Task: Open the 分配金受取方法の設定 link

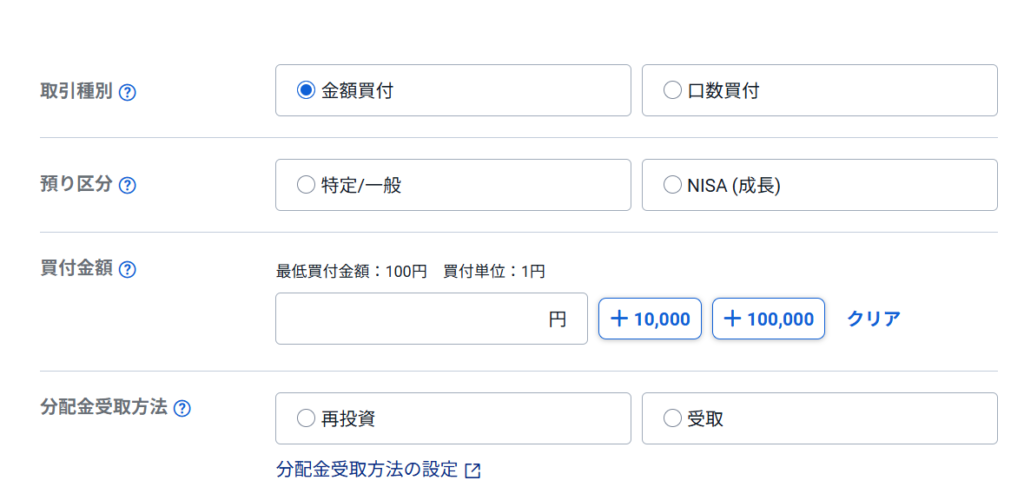Action: (367, 469)
